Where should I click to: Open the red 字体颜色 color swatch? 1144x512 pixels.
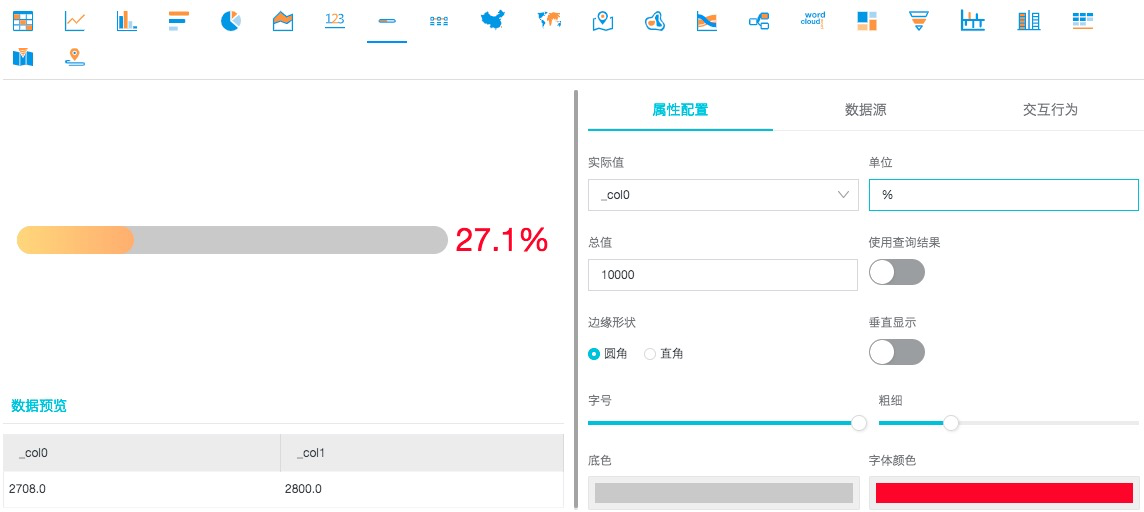(x=1004, y=493)
